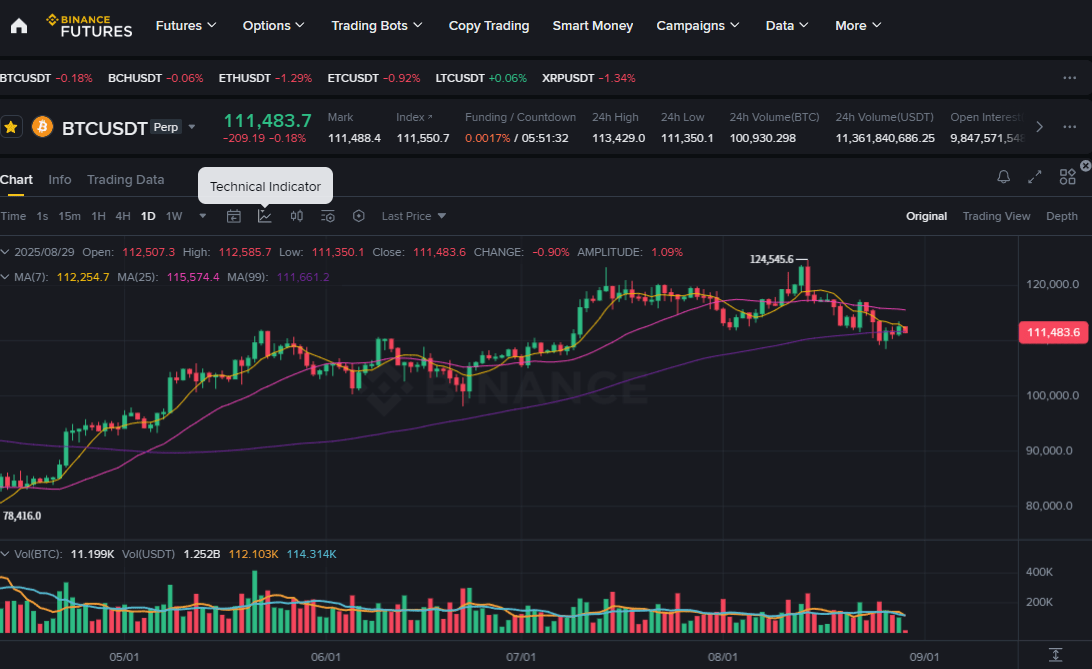
Task: Open the layout grid icon
Action: [1067, 177]
